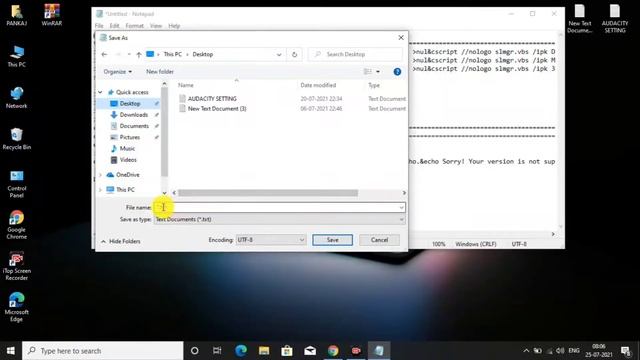Viewport: 640px width, 360px height.
Task: Open the Save as type dropdown
Action: pos(280,220)
